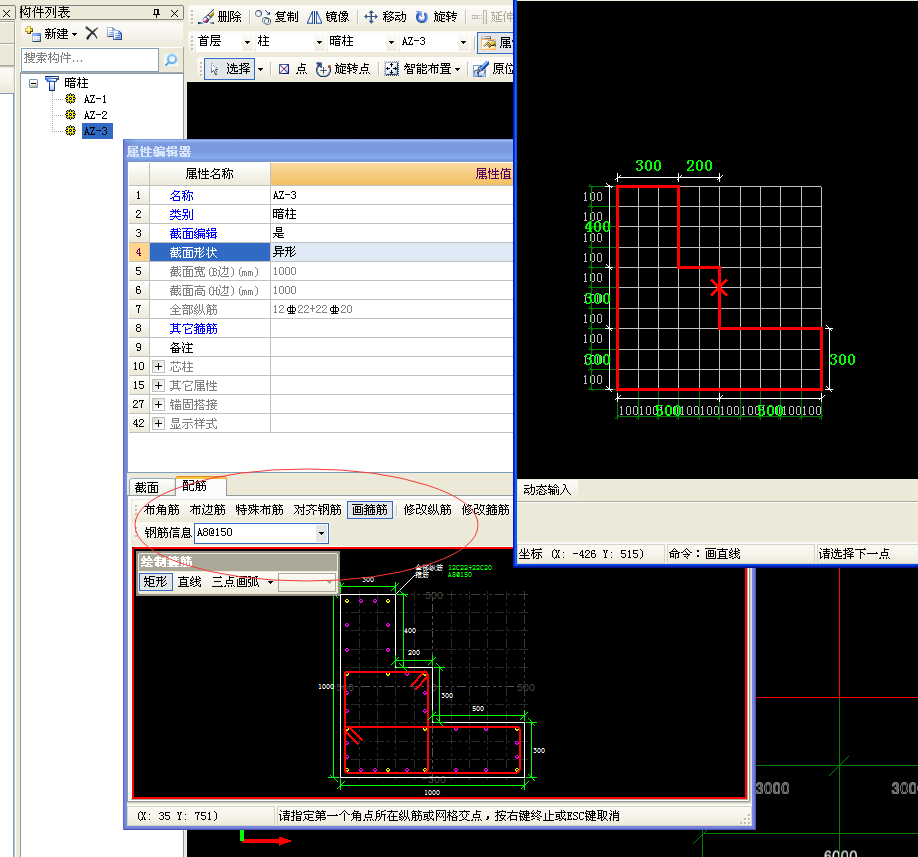The image size is (918, 857).
Task: Open the 选择 tool dropdown arrow
Action: [261, 69]
